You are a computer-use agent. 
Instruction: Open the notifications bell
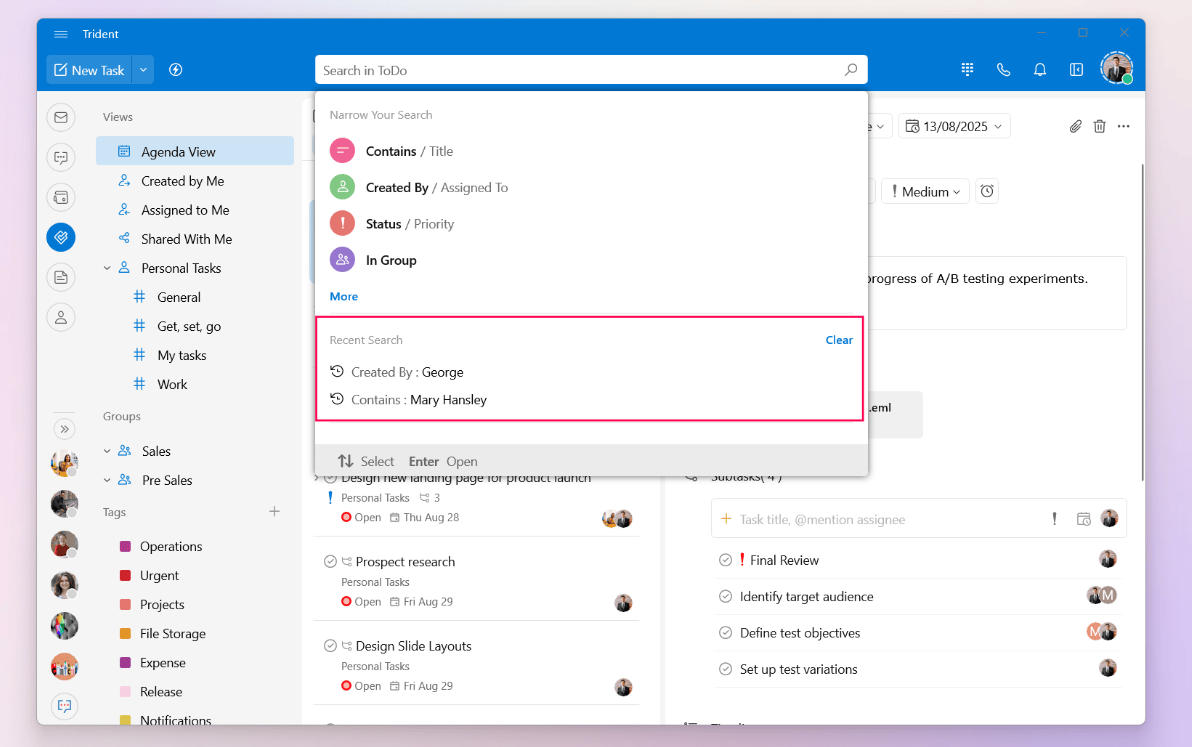click(x=1040, y=70)
